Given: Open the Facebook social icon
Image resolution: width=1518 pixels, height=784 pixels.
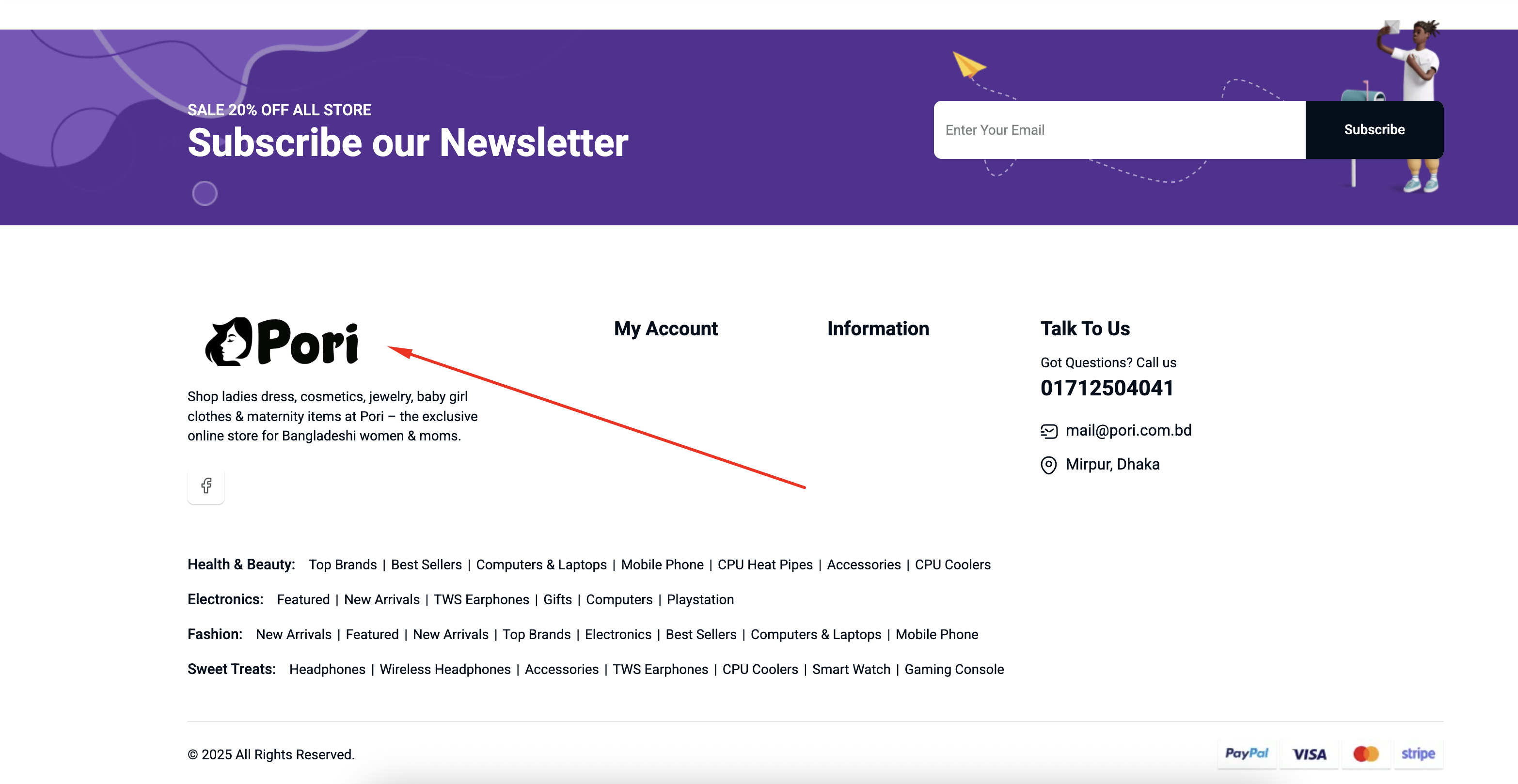Looking at the screenshot, I should click(x=206, y=486).
